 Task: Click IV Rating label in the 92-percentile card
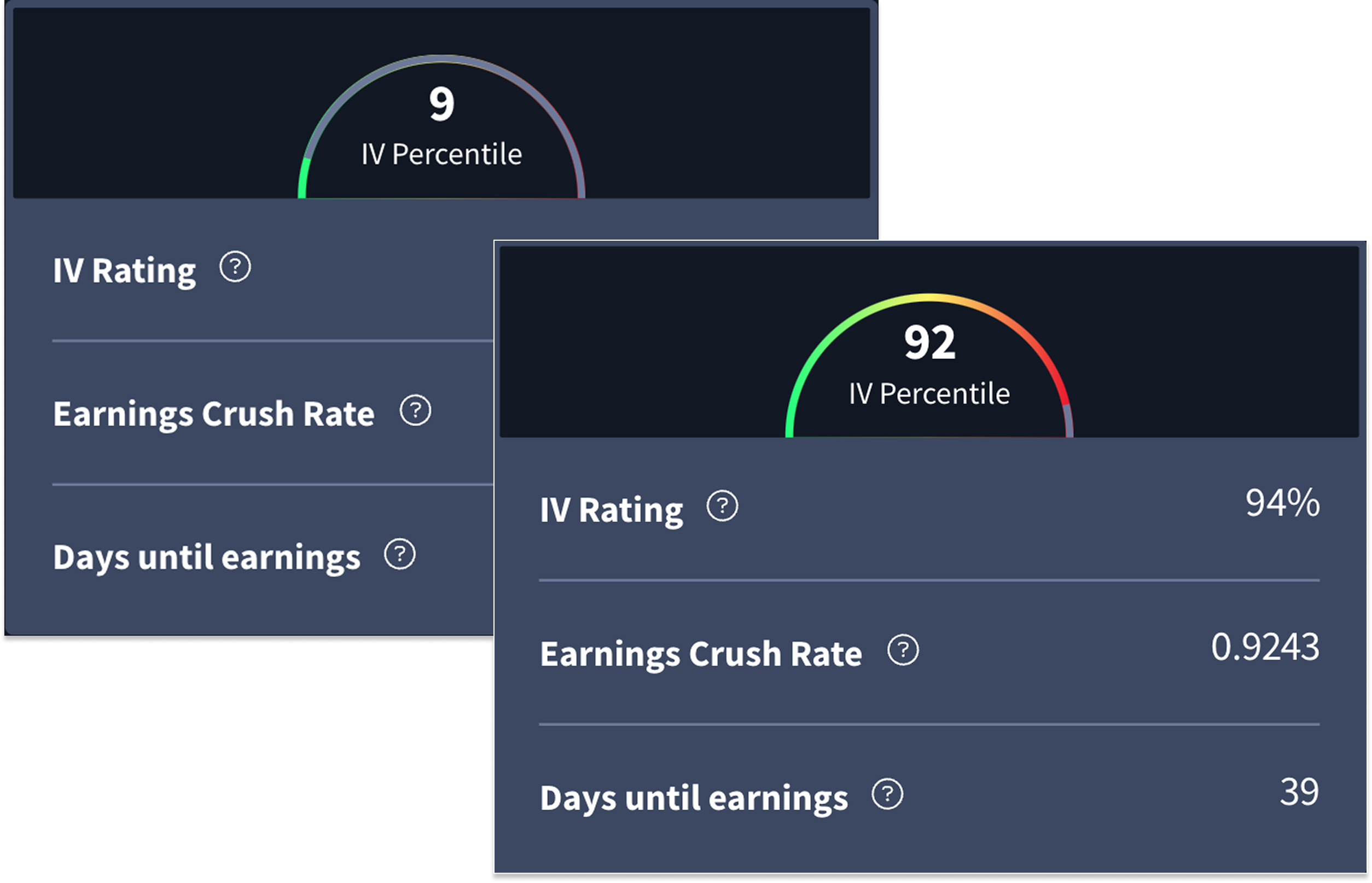pos(611,510)
